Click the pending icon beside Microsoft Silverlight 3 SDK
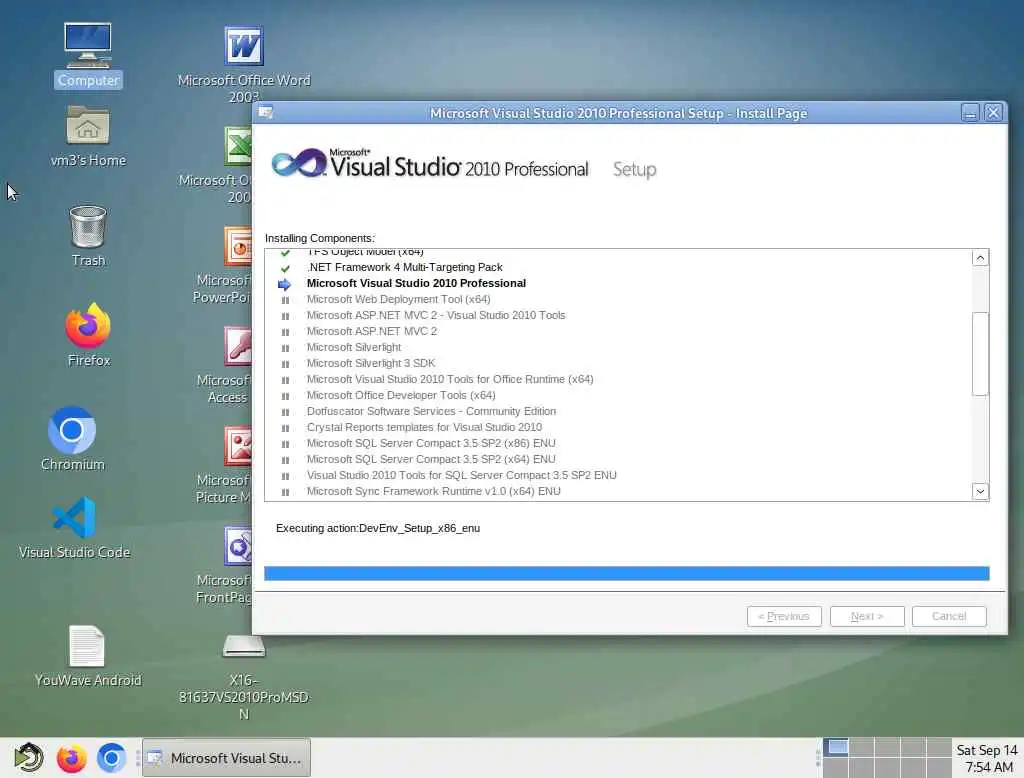The image size is (1024, 778). [285, 364]
